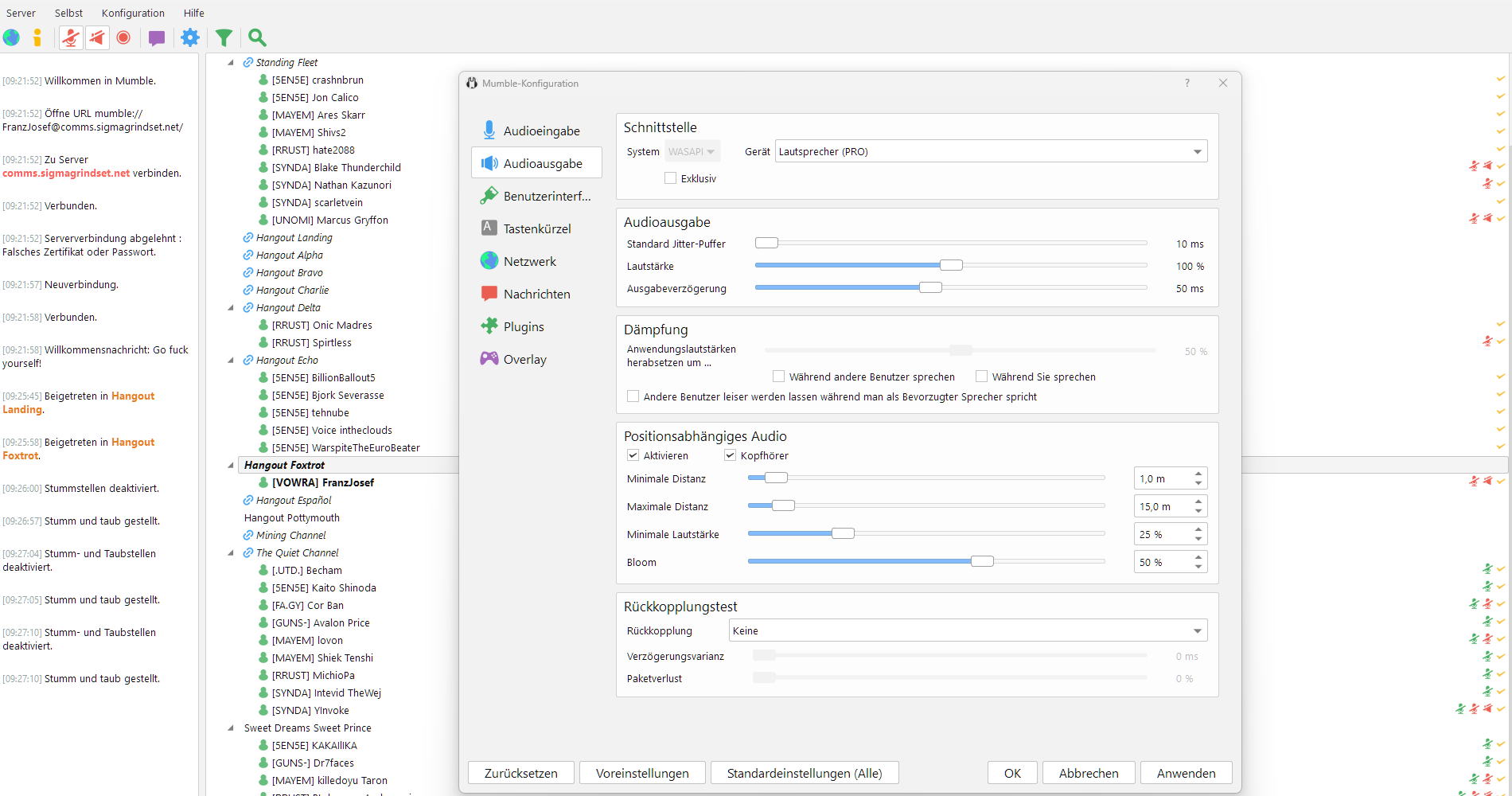
Task: Collapse the Hangout Delta channel
Action: click(x=231, y=307)
